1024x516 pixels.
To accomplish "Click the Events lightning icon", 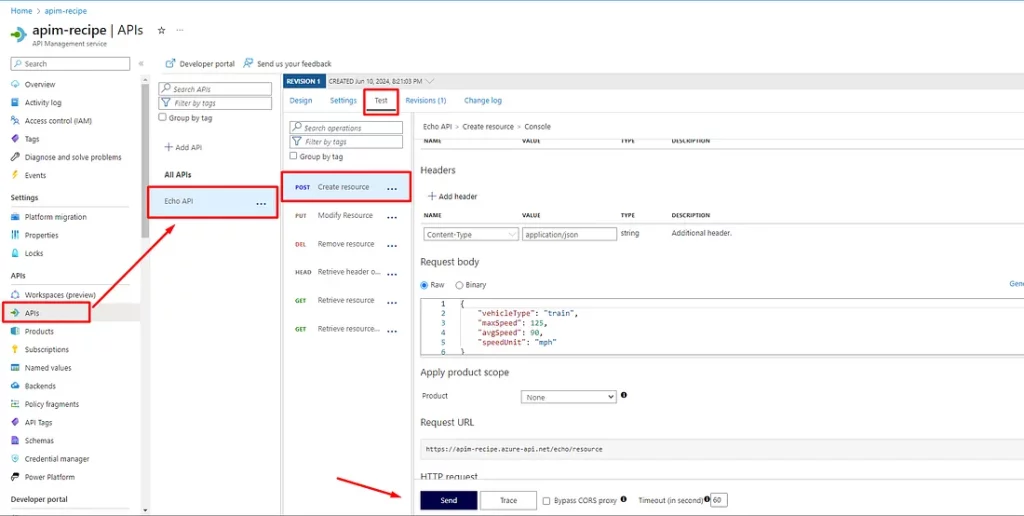I will pos(15,175).
